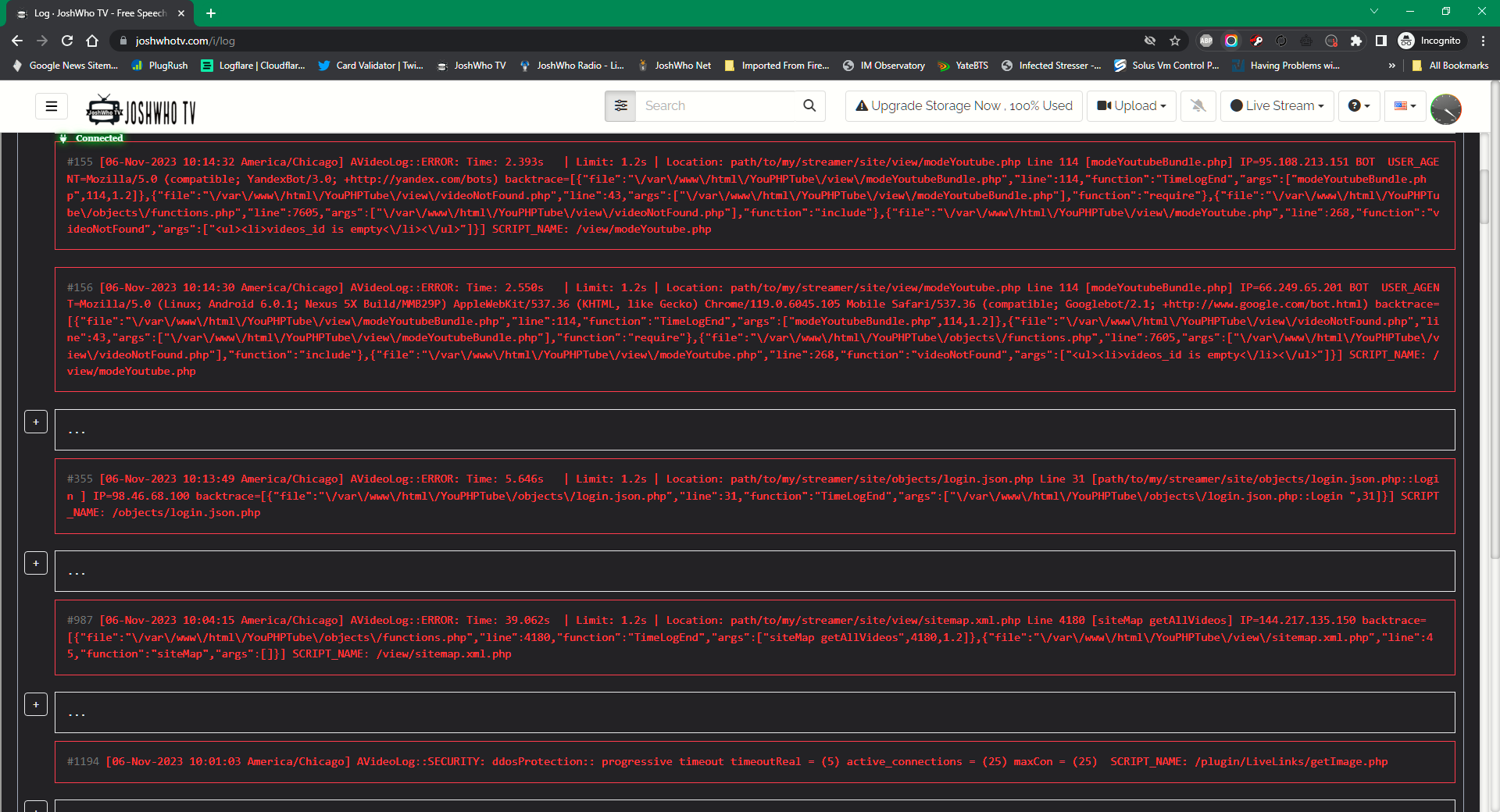Screen dimensions: 1500x812
Task: Click the Upgrade Storage Now button
Action: tap(963, 105)
